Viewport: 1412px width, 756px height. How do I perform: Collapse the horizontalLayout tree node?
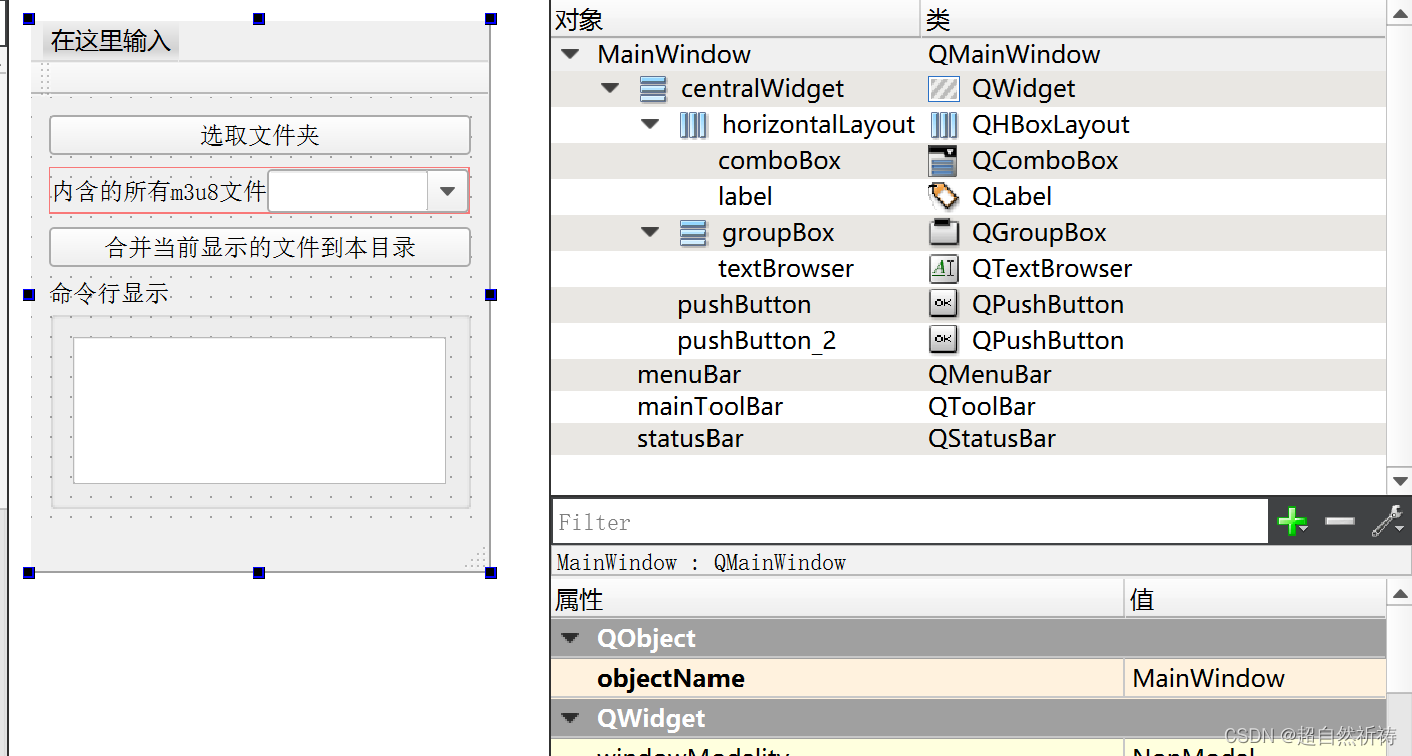(x=651, y=125)
